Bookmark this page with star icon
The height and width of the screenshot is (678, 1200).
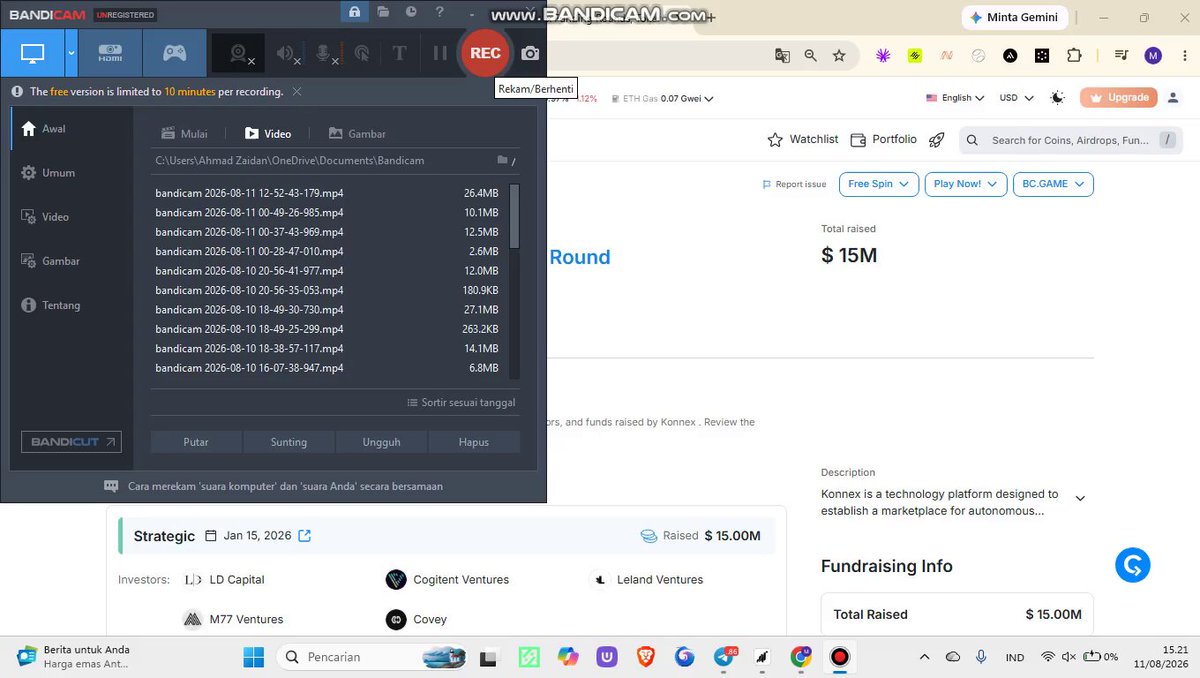[x=839, y=56]
